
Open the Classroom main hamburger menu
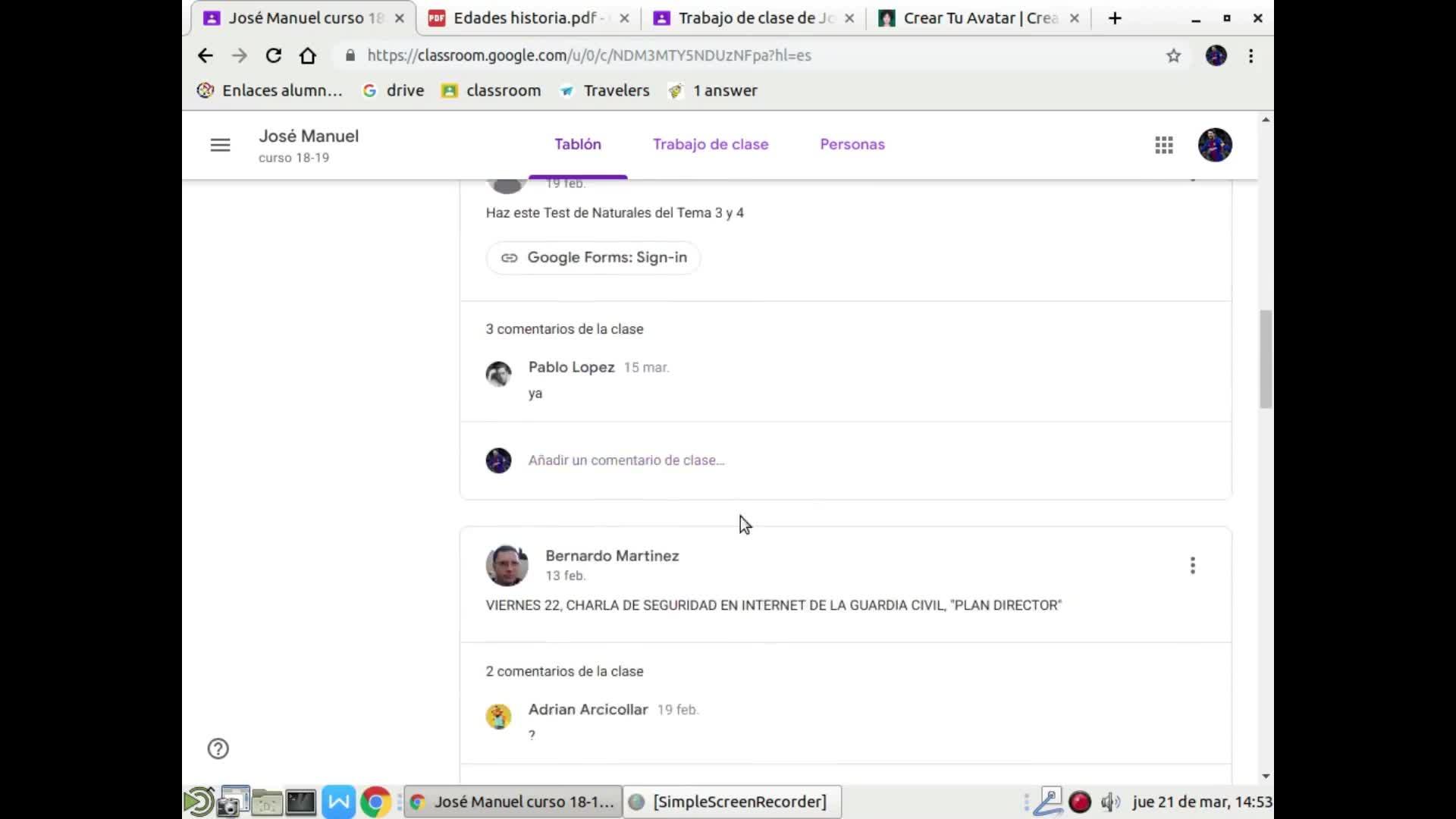point(220,145)
